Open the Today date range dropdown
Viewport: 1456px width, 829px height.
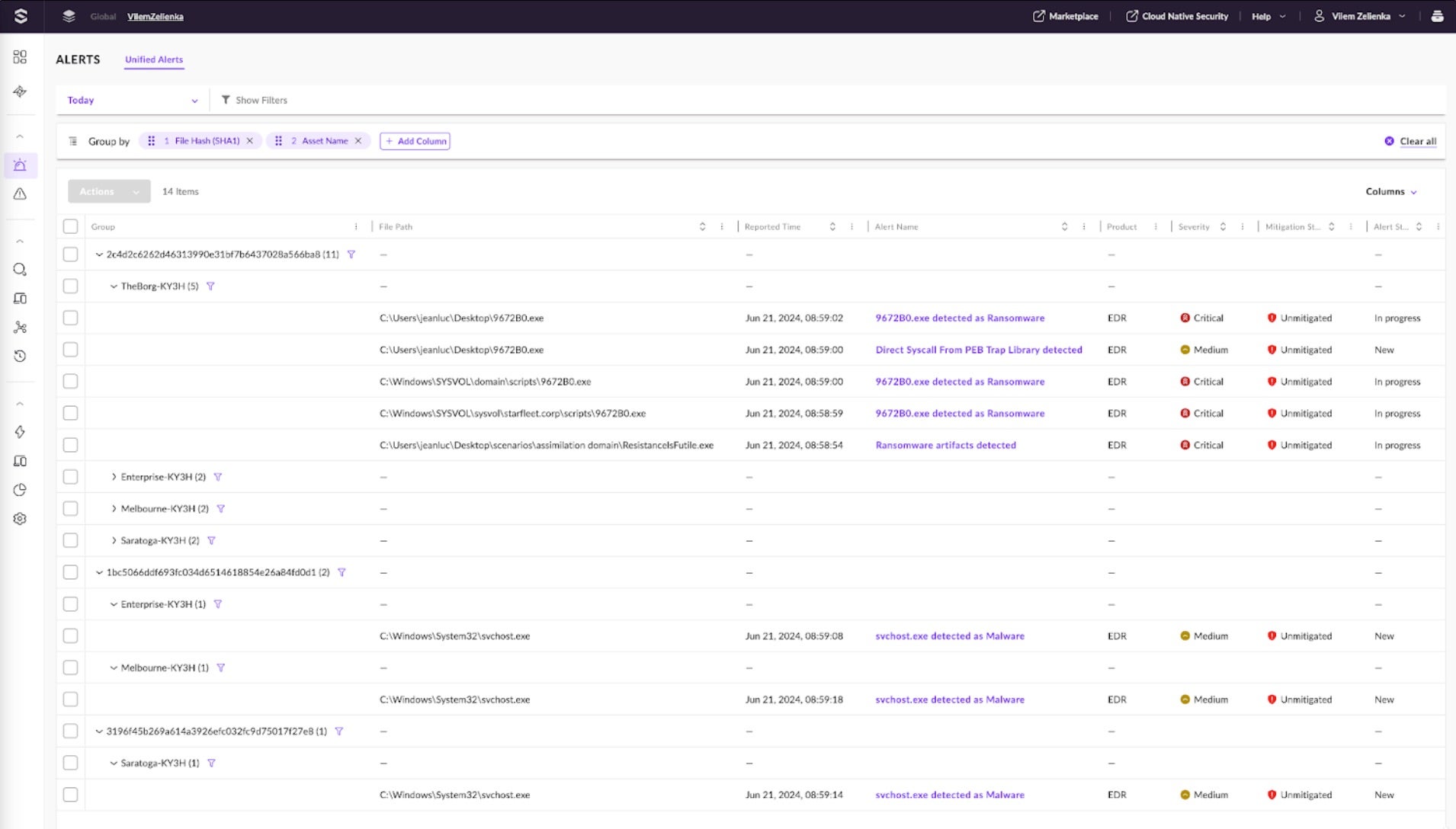coord(132,101)
